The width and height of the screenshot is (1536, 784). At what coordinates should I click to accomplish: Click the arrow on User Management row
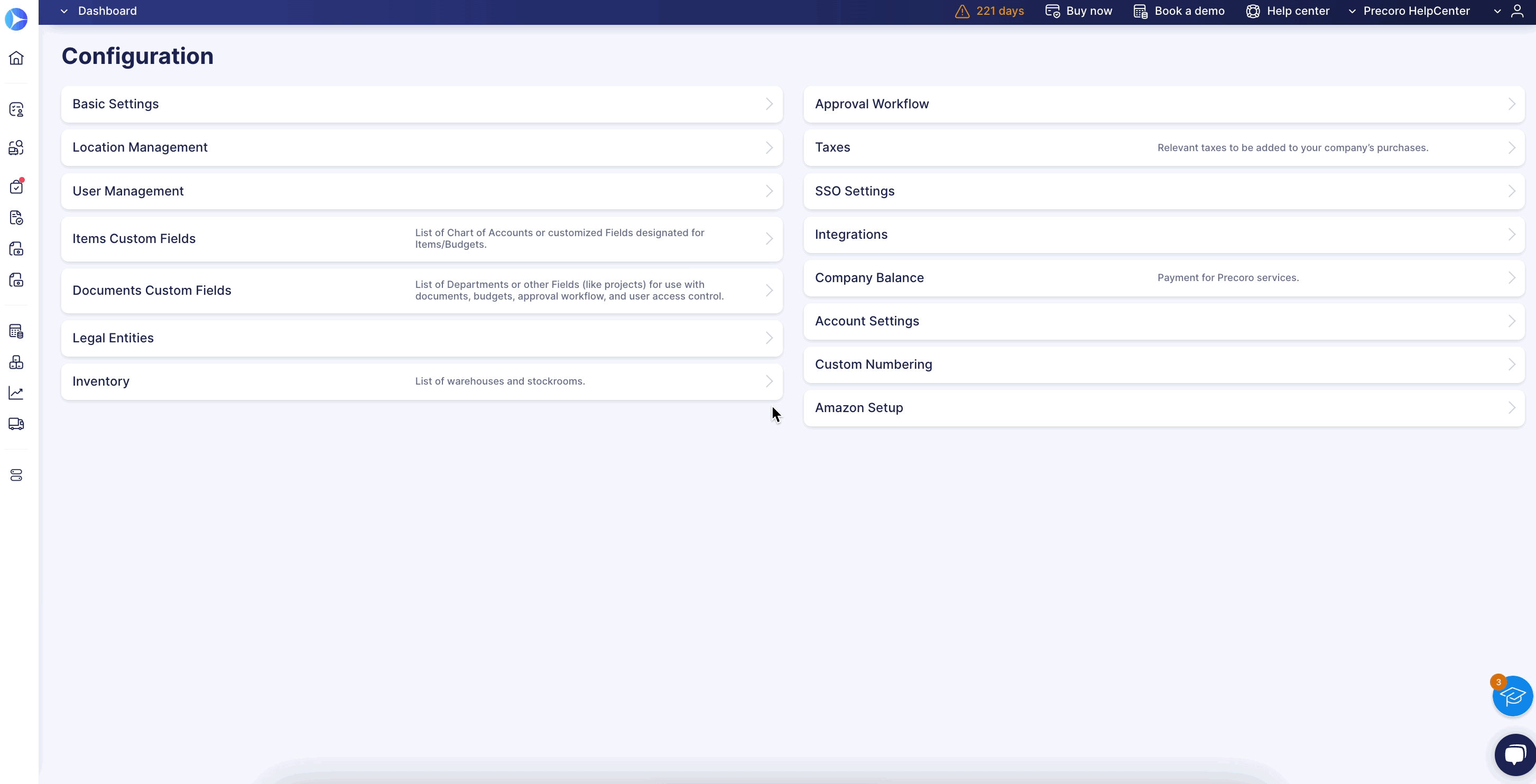769,191
